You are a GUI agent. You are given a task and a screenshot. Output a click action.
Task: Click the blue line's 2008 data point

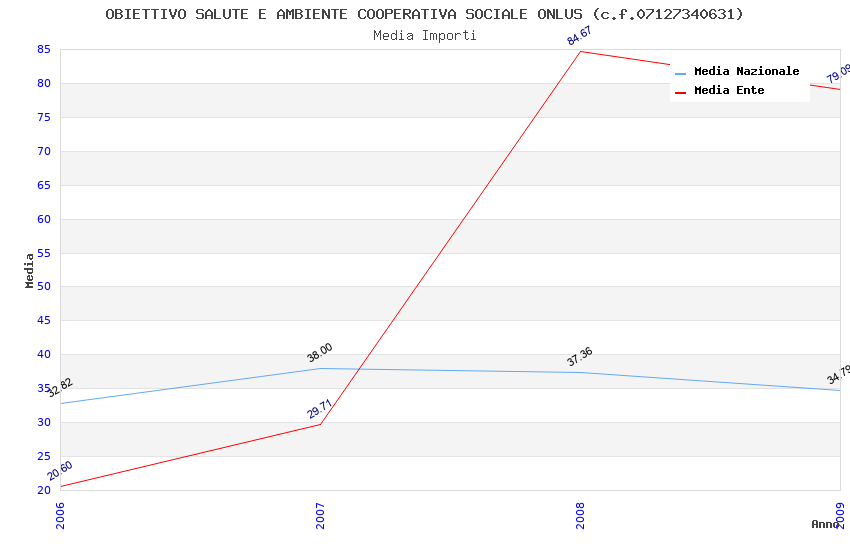tap(581, 373)
